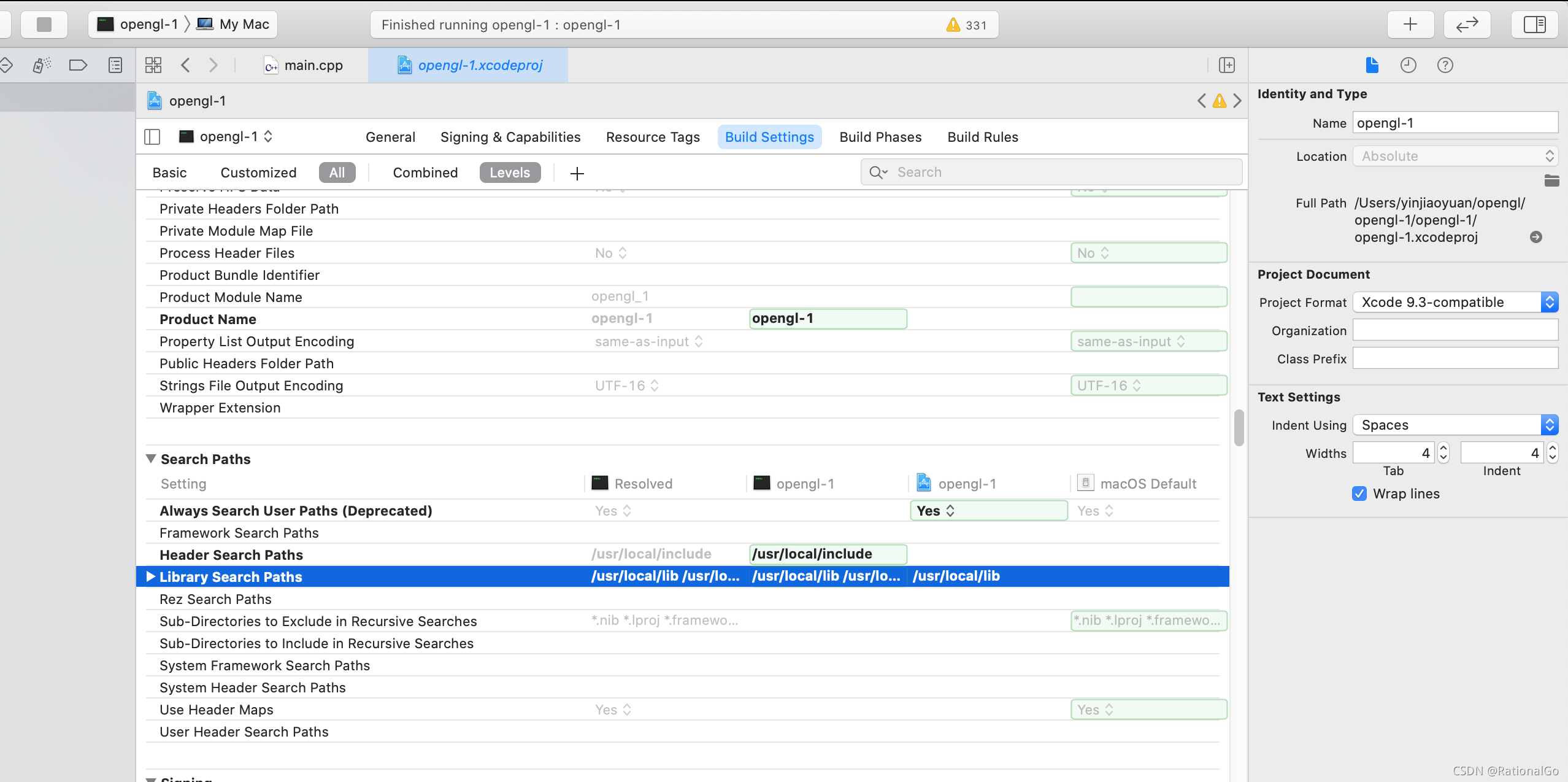The image size is (1568, 782).
Task: Filter to Customized build settings
Action: [258, 173]
